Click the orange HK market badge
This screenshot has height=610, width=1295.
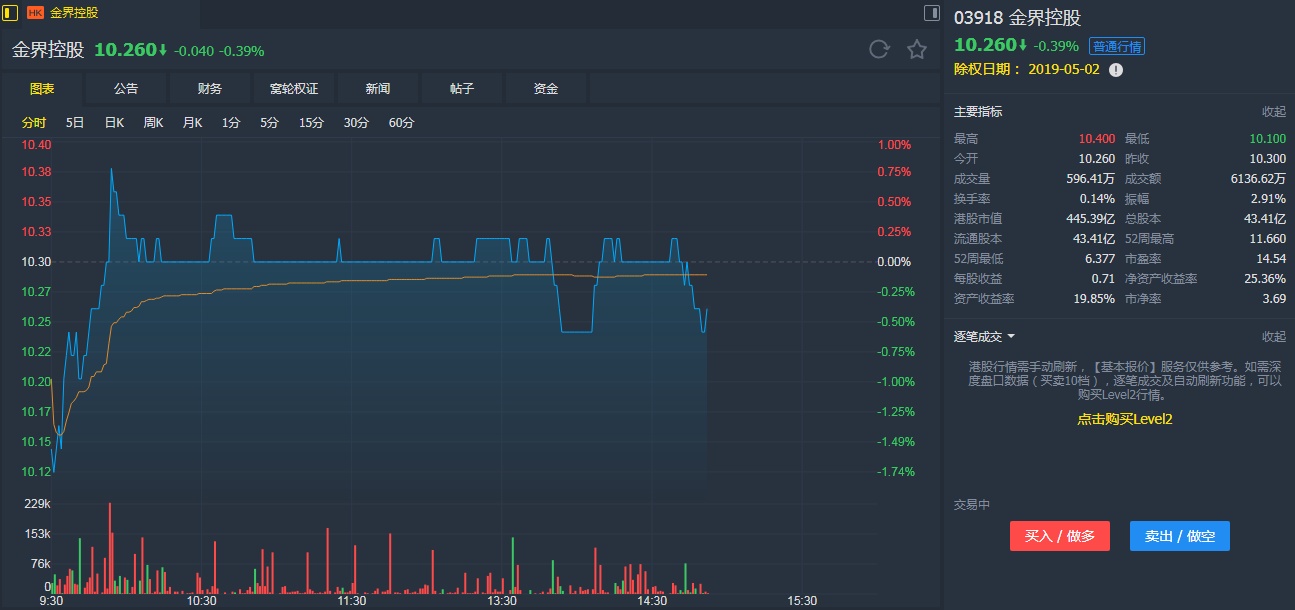[x=35, y=13]
